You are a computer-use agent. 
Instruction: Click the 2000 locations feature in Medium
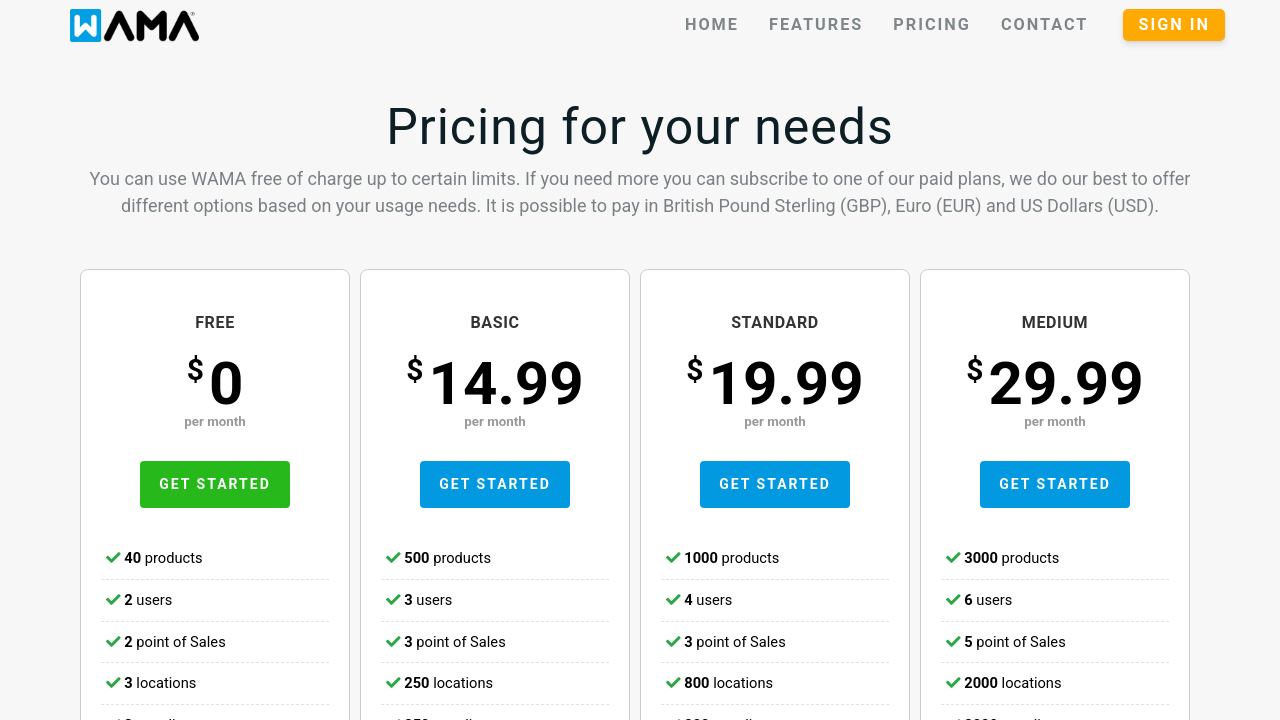[x=1012, y=683]
